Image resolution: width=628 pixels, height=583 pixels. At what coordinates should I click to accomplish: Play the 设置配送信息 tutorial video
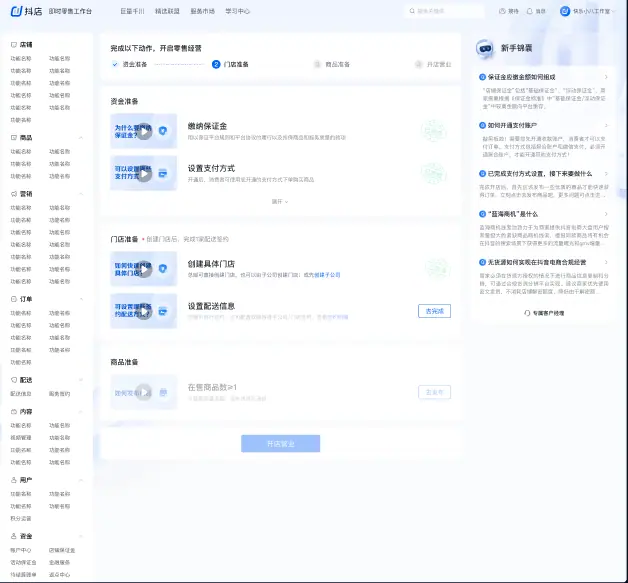[x=144, y=312]
